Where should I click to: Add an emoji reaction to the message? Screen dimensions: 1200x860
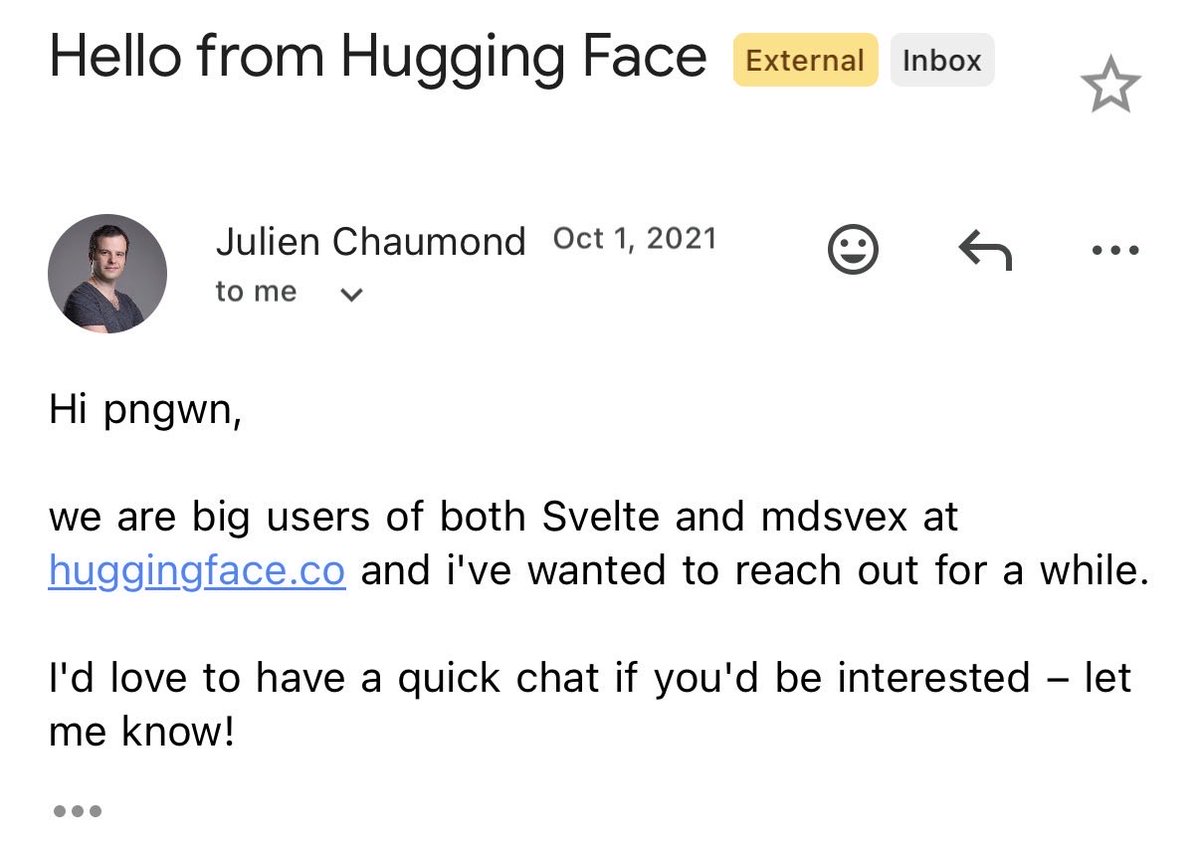(x=854, y=249)
